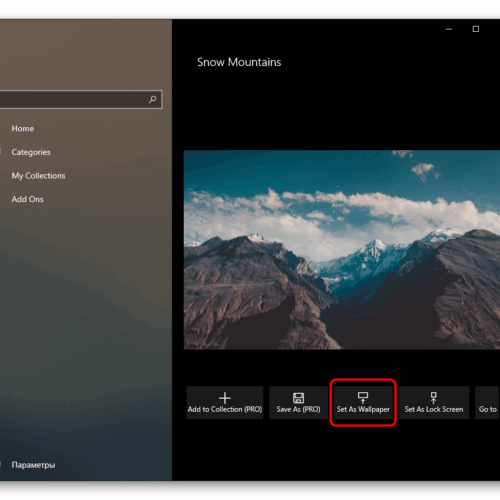Minimize the wallpaper app window
Image resolution: width=500 pixels, height=500 pixels.
pyautogui.click(x=449, y=29)
